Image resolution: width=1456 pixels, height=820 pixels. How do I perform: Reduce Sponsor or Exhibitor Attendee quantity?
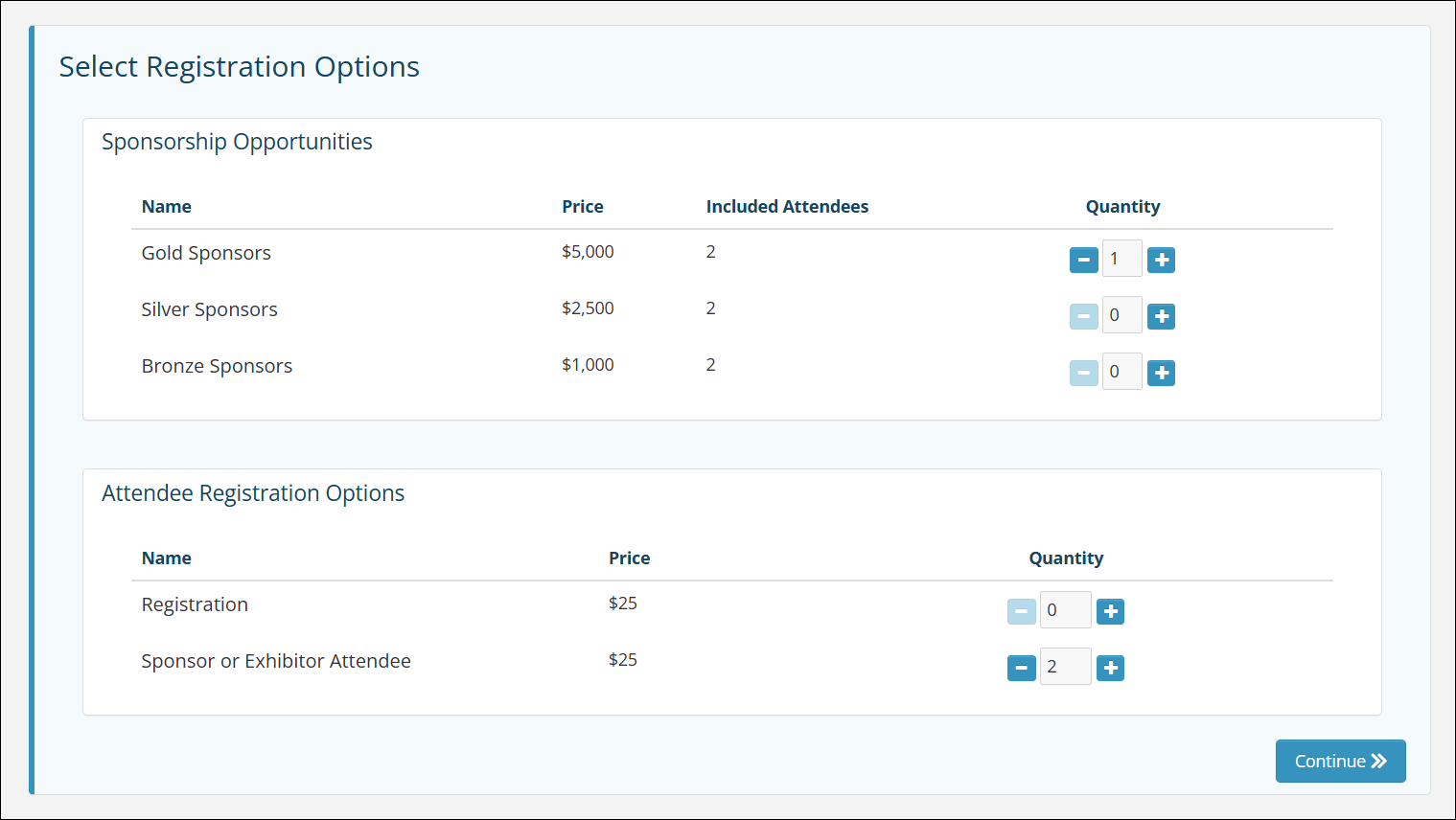1021,668
